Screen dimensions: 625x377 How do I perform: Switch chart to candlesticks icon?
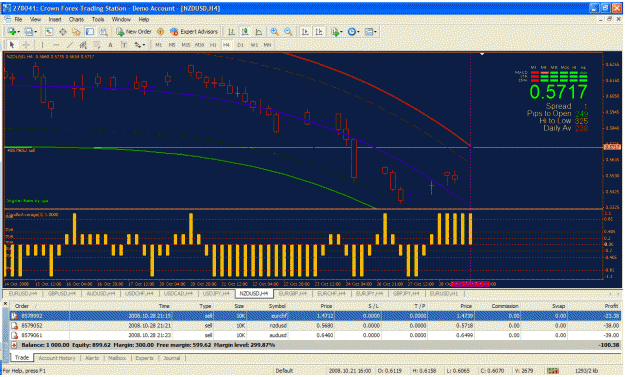[245, 31]
